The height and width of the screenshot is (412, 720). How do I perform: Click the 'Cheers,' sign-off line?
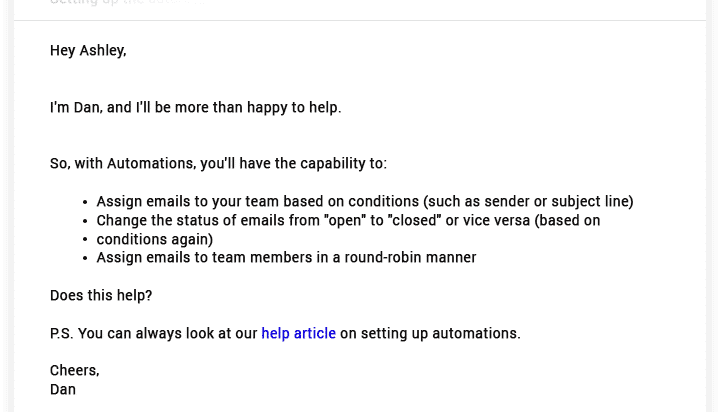tap(75, 370)
